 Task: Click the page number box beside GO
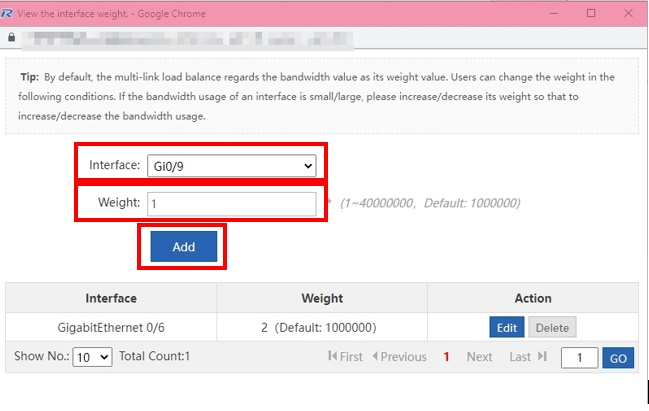click(579, 358)
